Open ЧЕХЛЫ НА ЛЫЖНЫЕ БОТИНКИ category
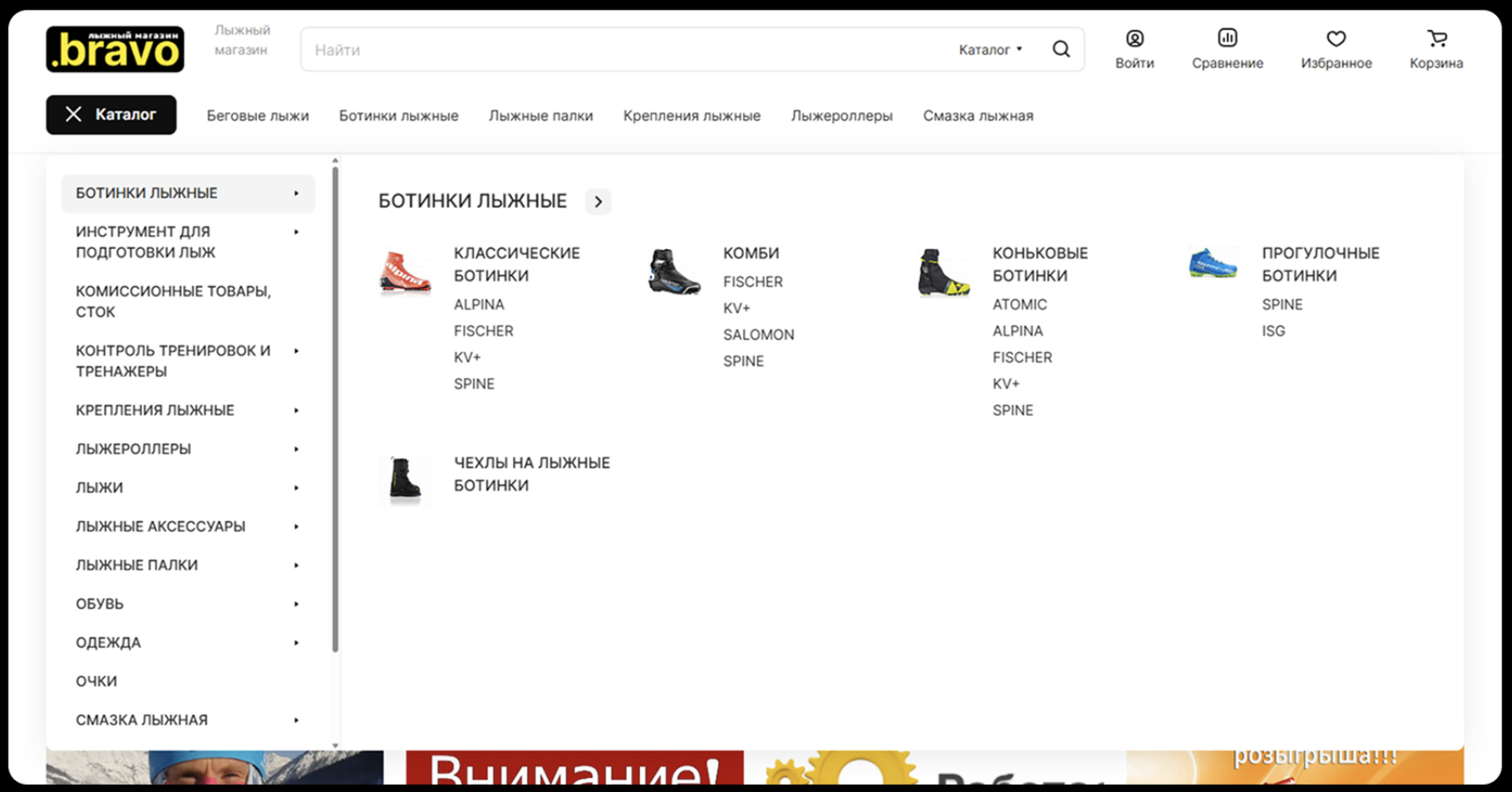 tap(532, 473)
